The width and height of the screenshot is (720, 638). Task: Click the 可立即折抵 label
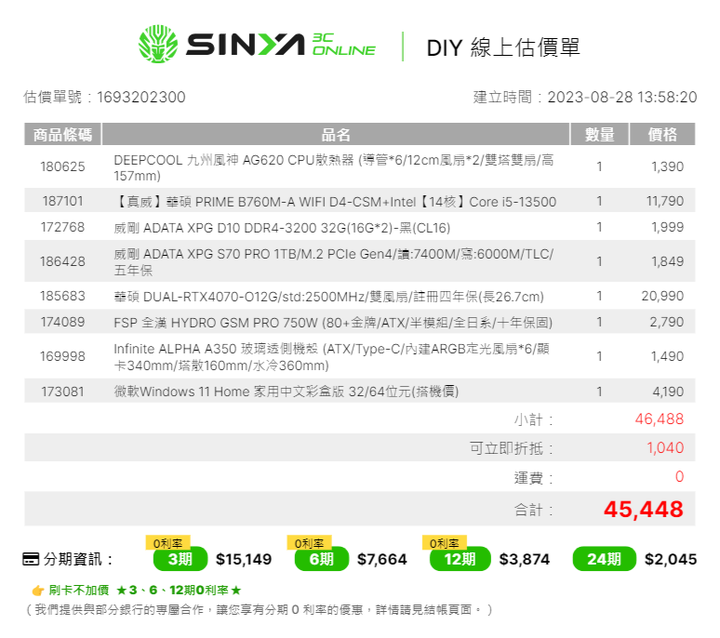click(512, 448)
